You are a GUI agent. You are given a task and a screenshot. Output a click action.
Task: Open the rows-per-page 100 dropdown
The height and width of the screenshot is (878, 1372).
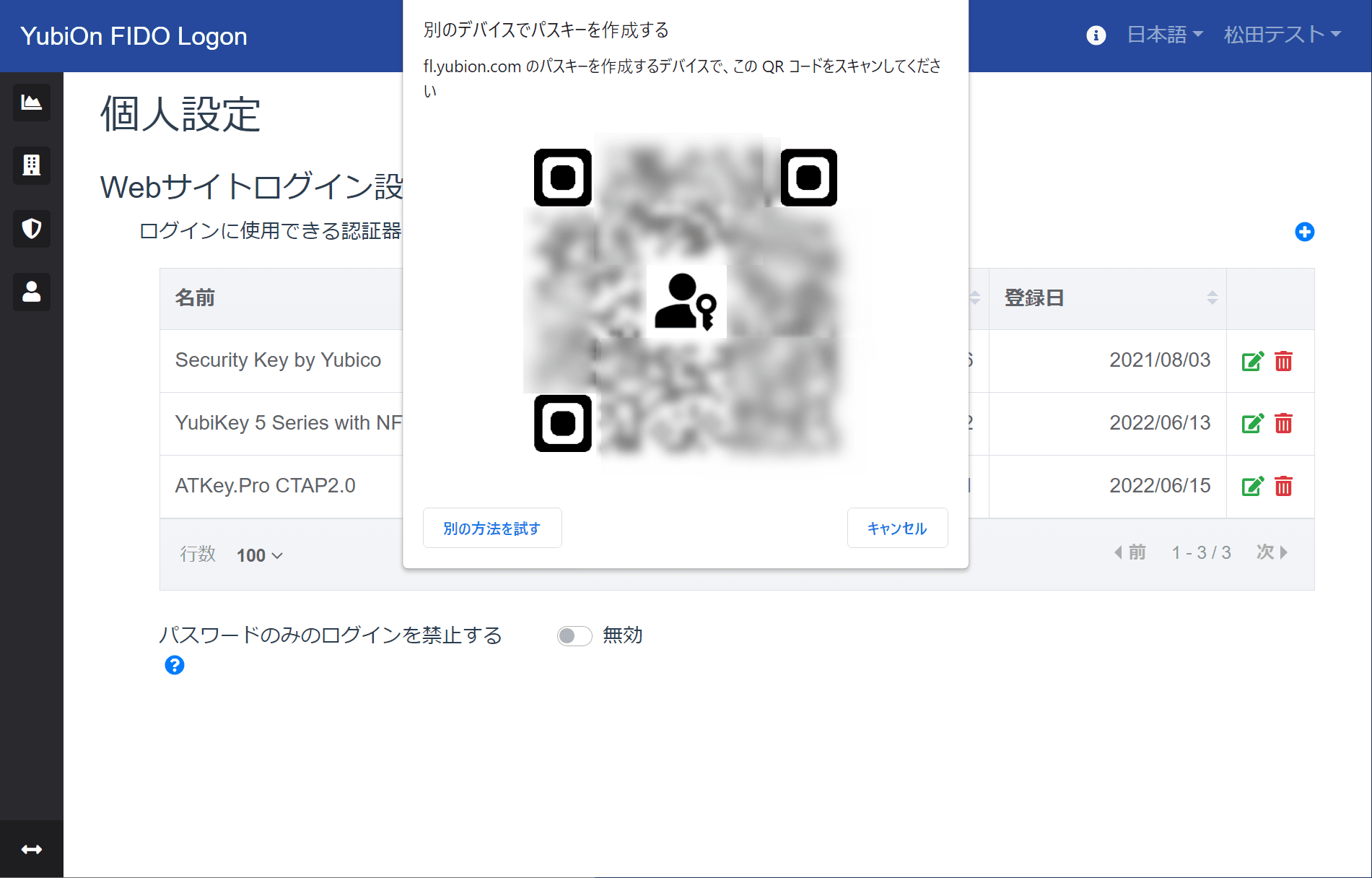(x=260, y=555)
